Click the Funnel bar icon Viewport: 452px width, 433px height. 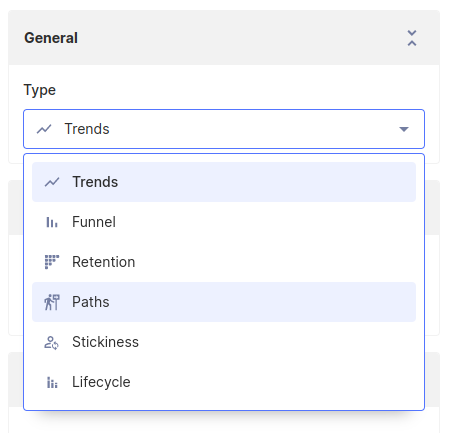(x=52, y=222)
